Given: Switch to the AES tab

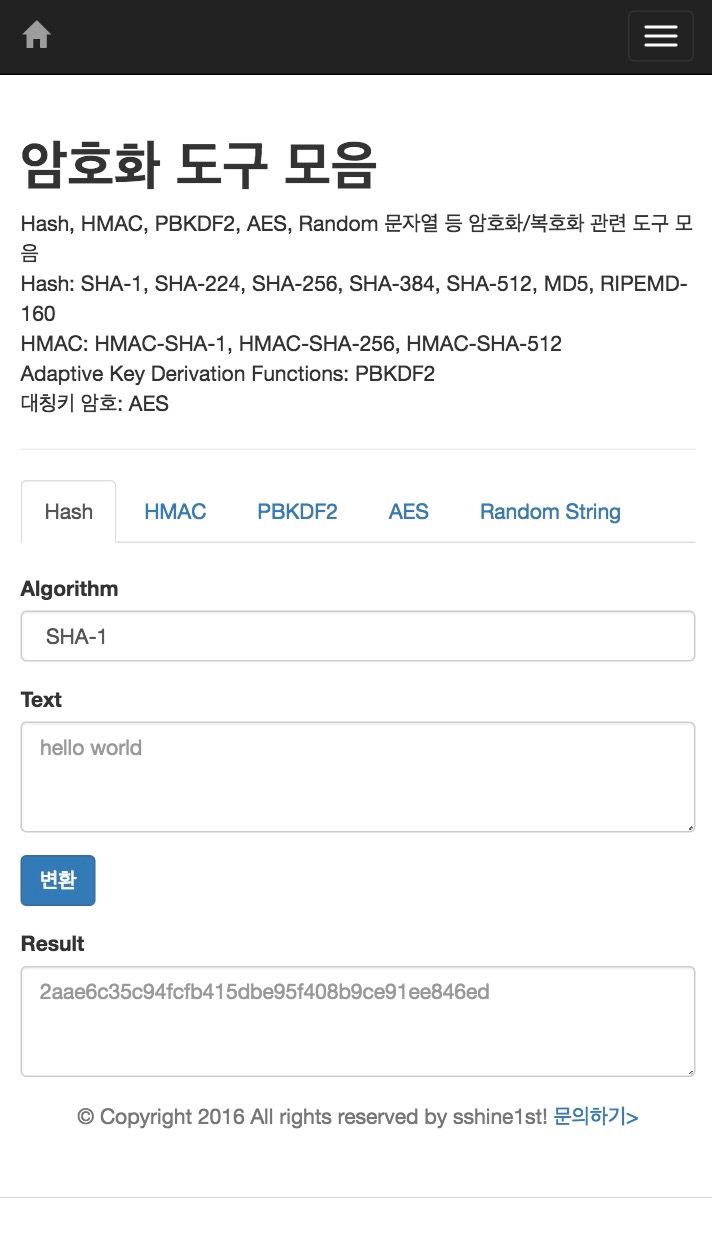Looking at the screenshot, I should point(408,512).
